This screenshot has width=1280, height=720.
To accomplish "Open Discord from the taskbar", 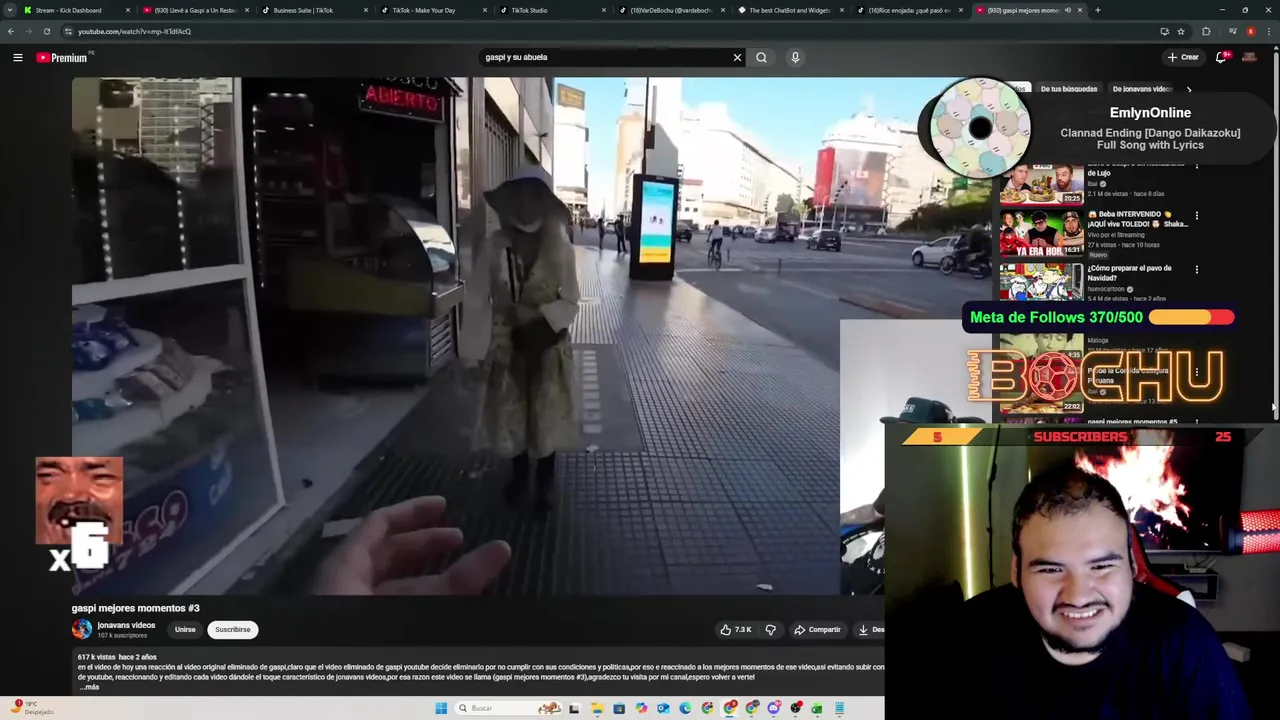I will 773,708.
